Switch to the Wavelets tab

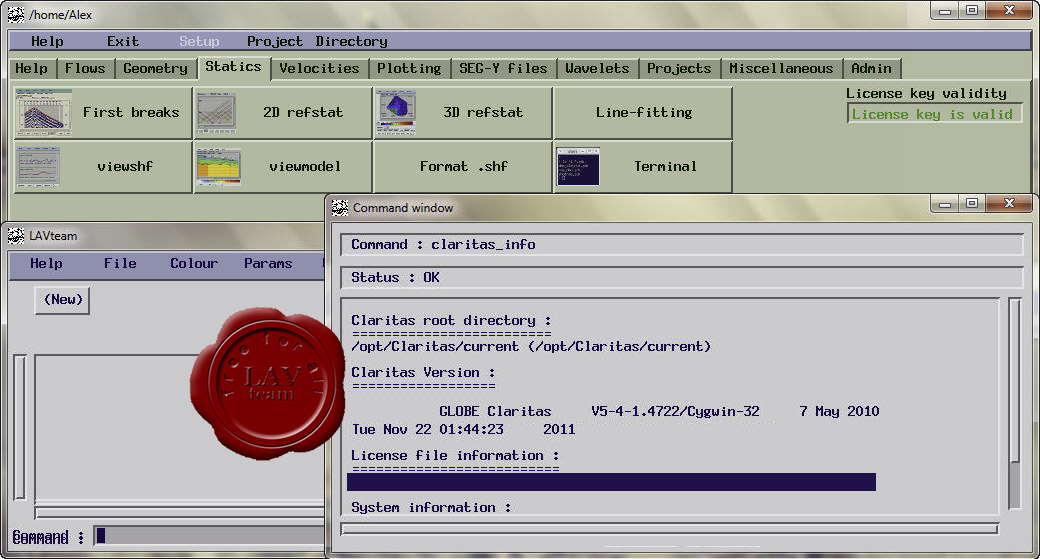pos(597,68)
